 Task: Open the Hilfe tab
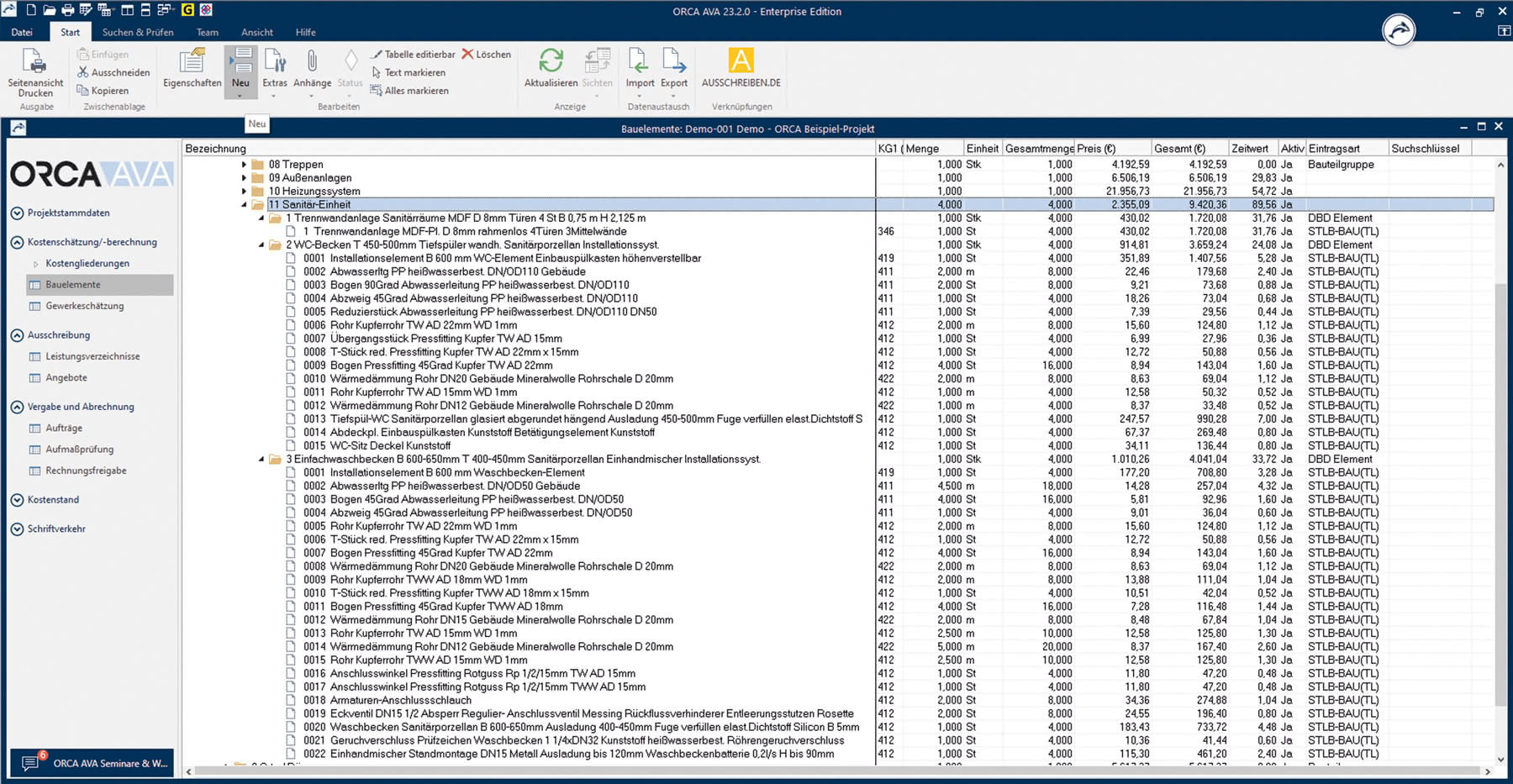click(306, 32)
